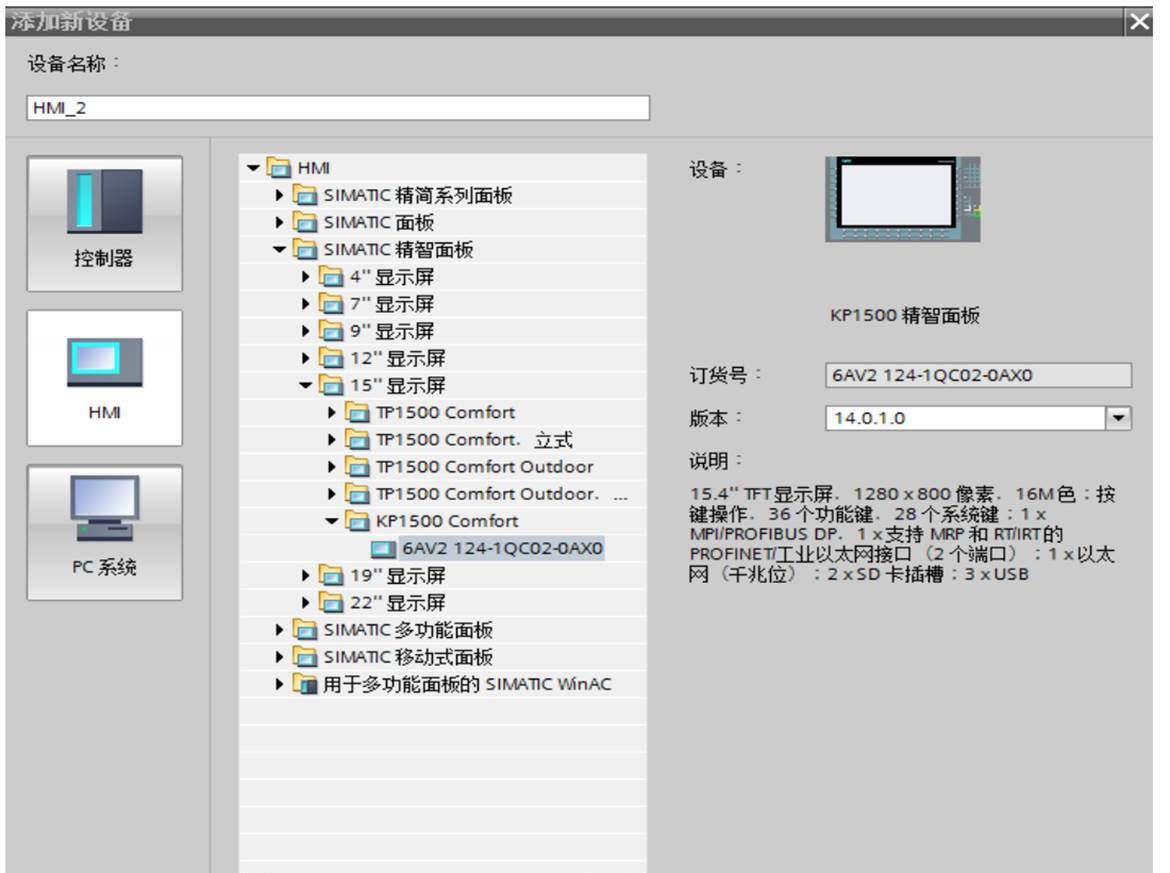The height and width of the screenshot is (873, 1170).
Task: Expand SIMATIC 精简系列面板 node arrow
Action: click(x=279, y=195)
